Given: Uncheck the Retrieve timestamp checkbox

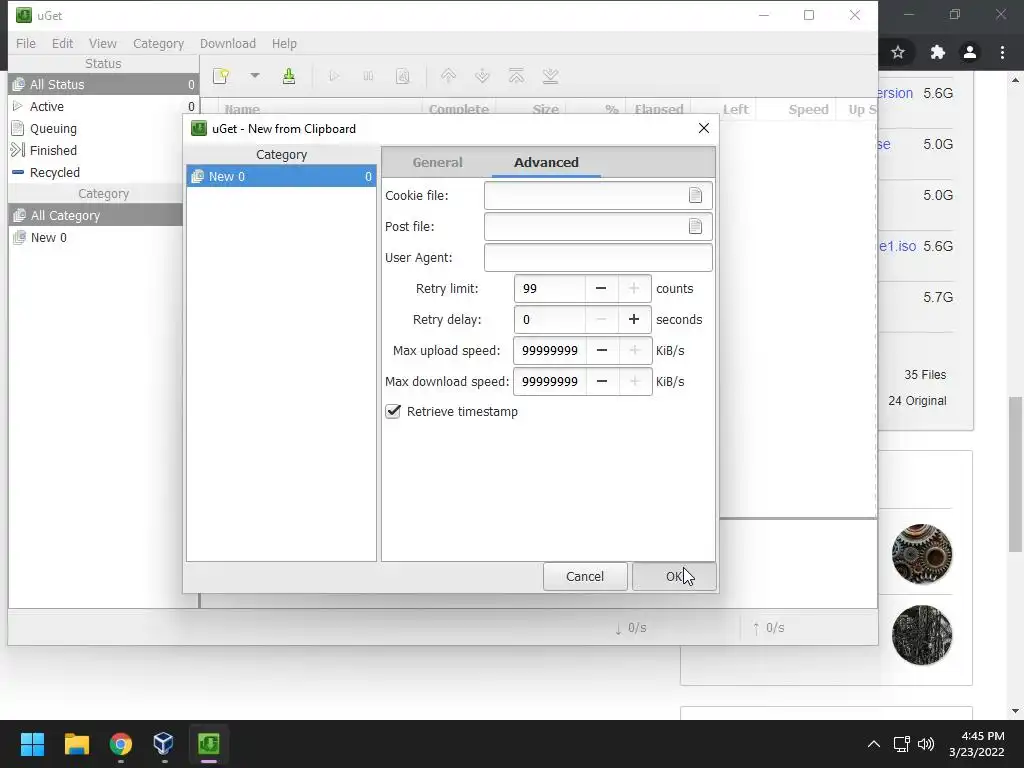Looking at the screenshot, I should pos(393,411).
